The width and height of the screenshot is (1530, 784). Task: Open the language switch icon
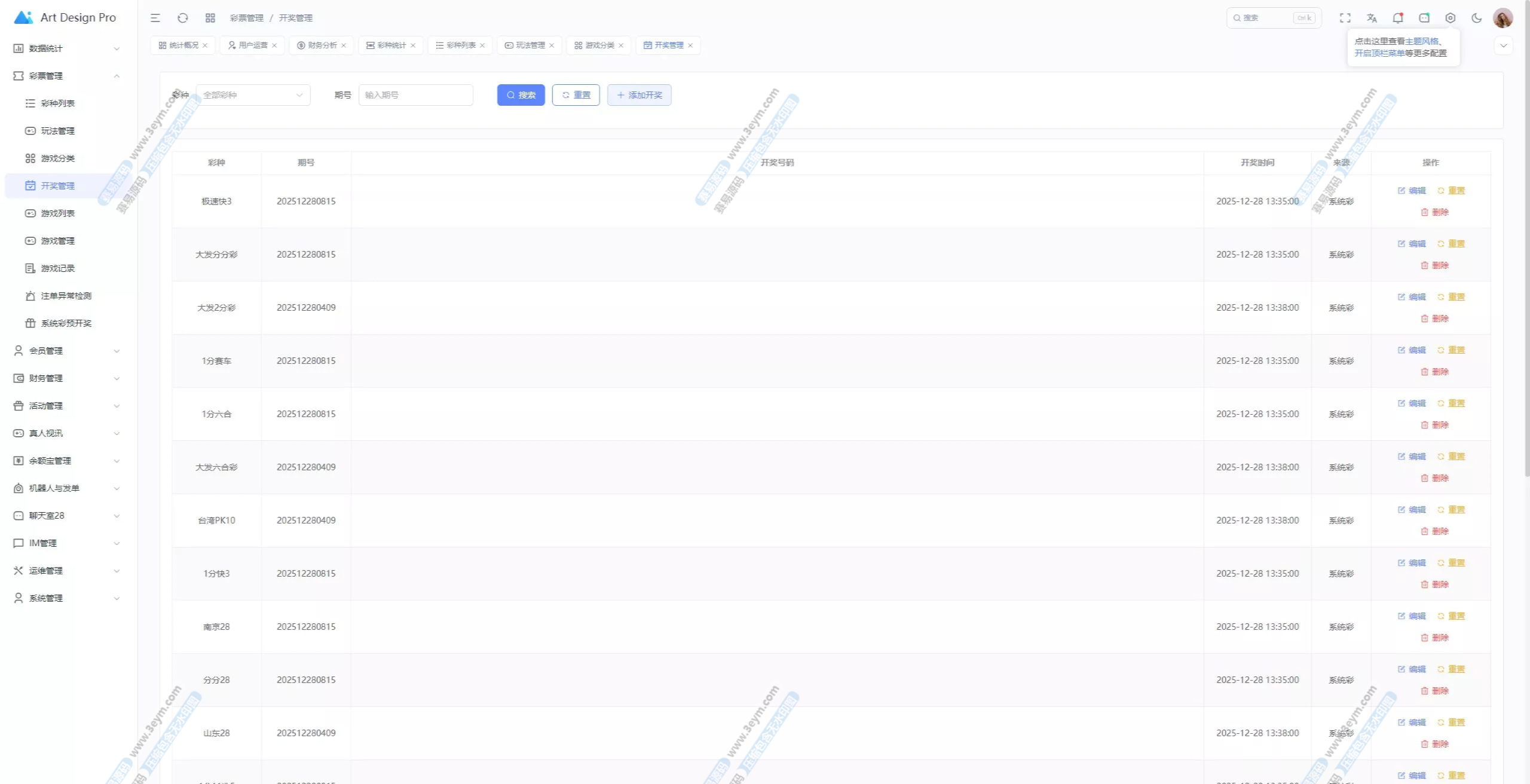pos(1372,18)
